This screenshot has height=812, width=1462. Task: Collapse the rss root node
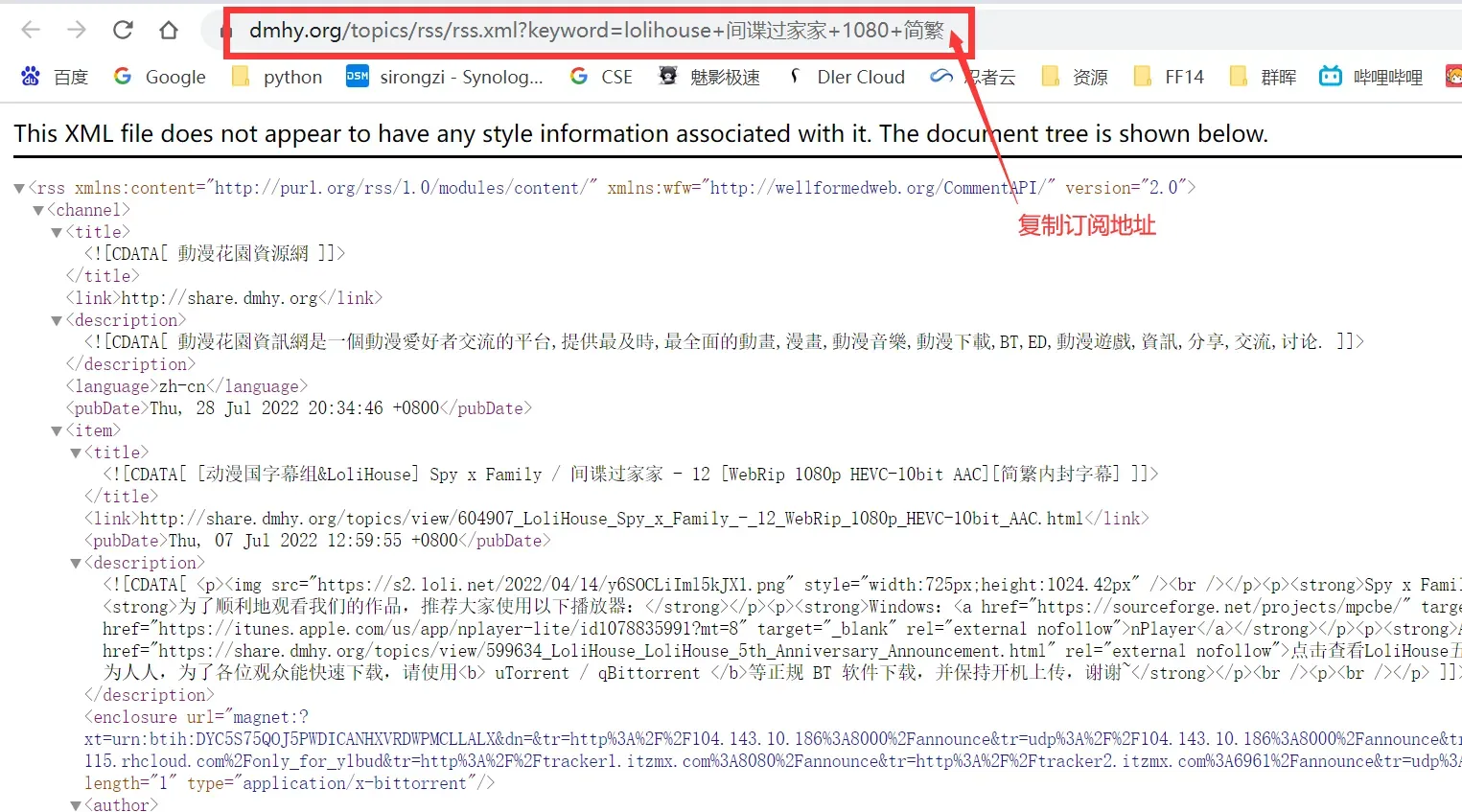coord(18,188)
